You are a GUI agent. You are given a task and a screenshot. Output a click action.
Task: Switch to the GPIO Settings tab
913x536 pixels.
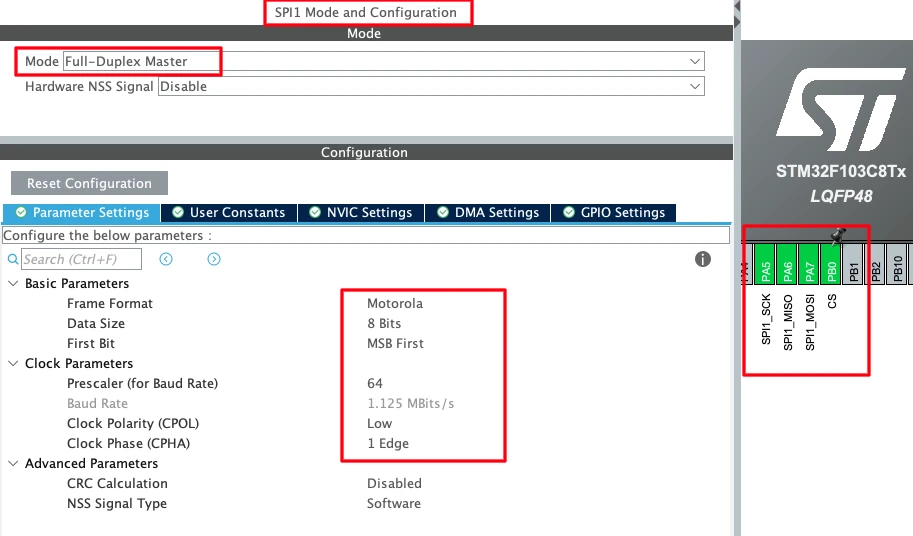click(x=614, y=213)
